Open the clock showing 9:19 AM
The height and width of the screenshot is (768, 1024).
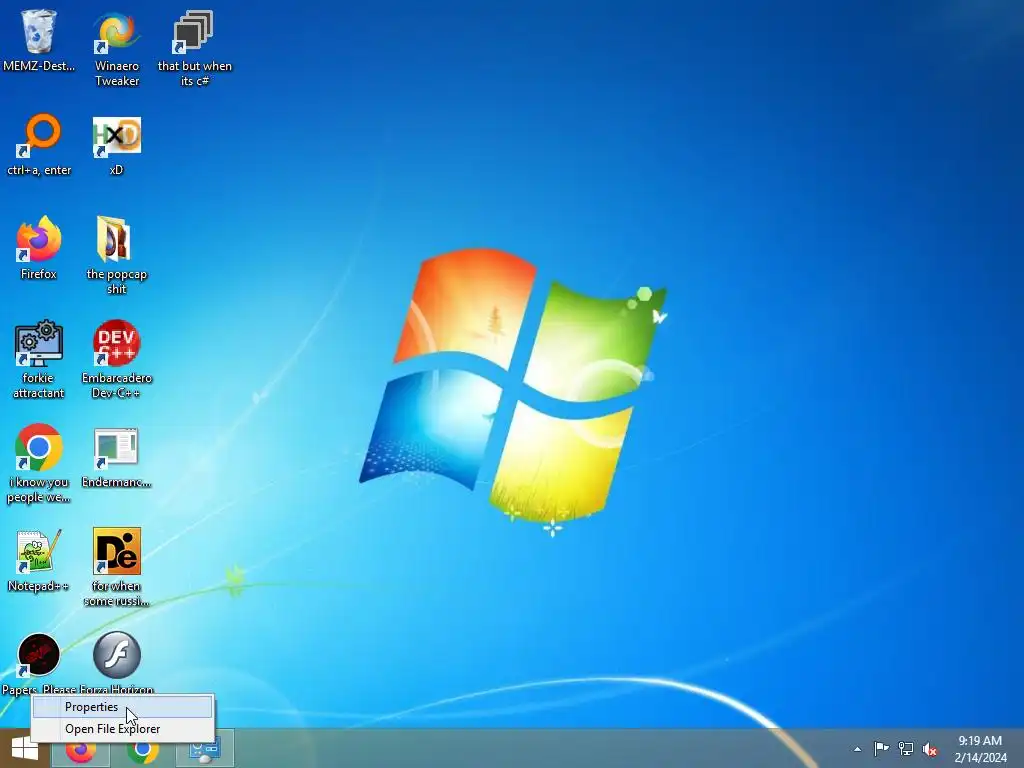point(980,749)
